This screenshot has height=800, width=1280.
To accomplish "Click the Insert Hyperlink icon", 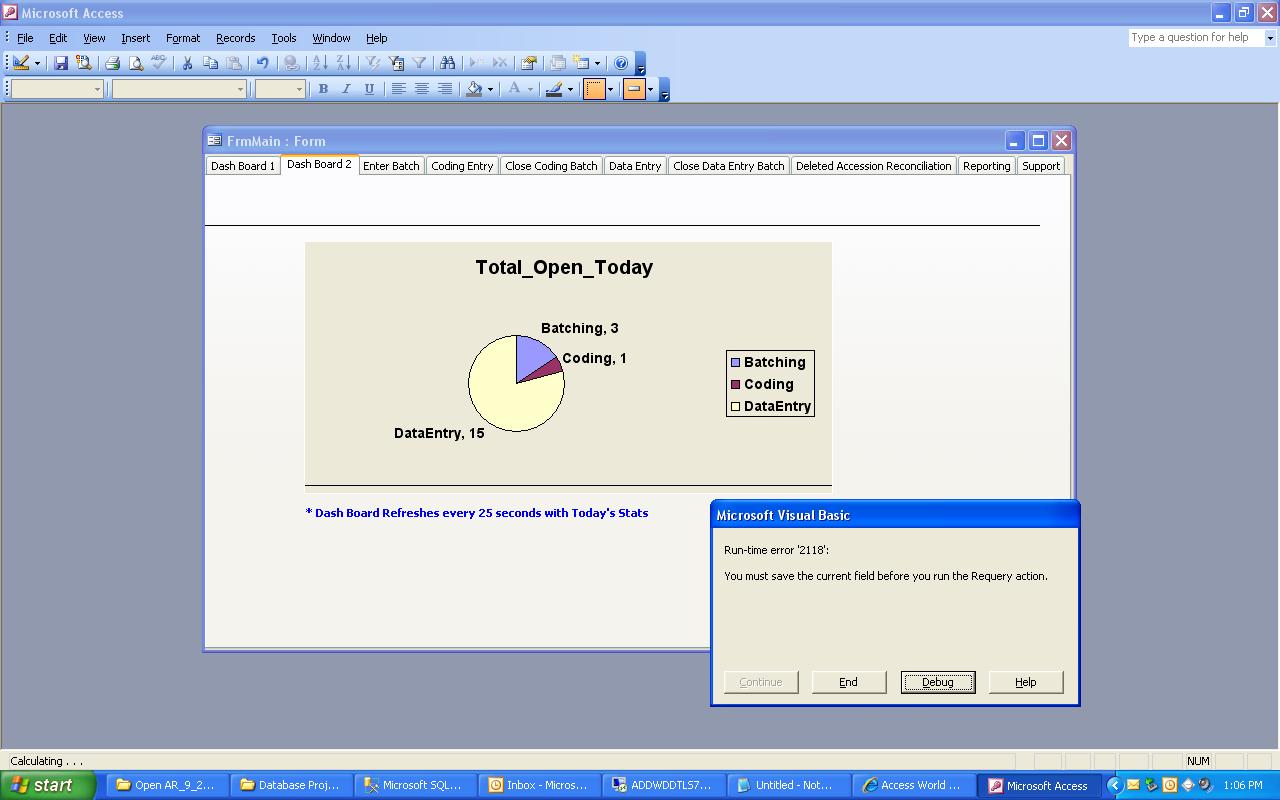I will 291,63.
